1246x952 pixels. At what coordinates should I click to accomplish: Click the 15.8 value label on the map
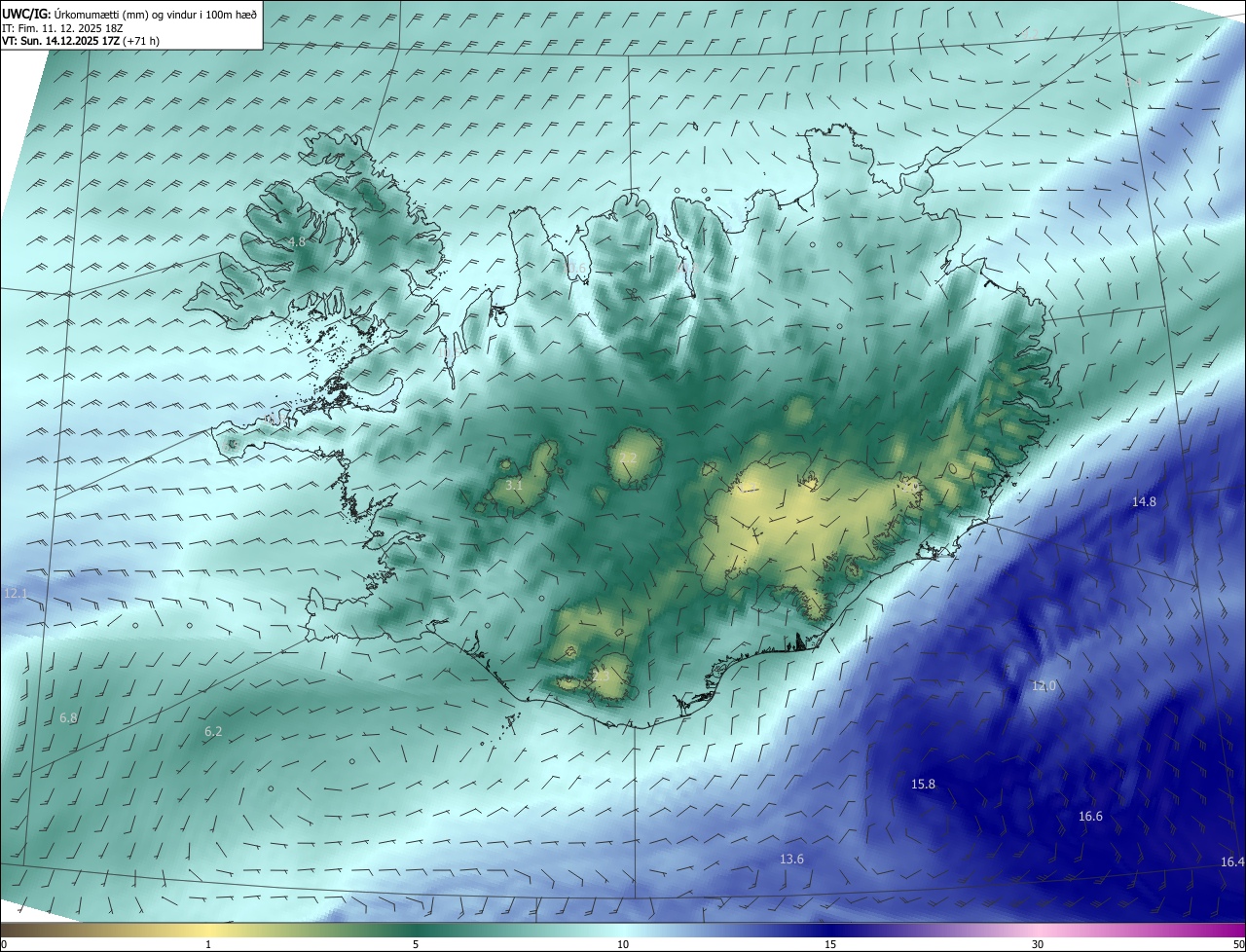click(x=923, y=784)
